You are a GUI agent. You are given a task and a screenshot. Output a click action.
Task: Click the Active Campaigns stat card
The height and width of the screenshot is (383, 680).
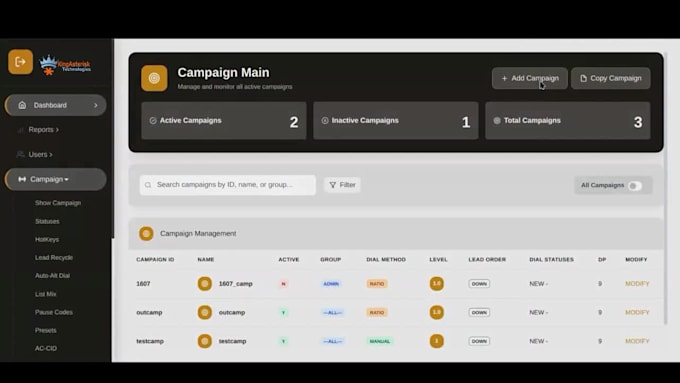(x=224, y=121)
